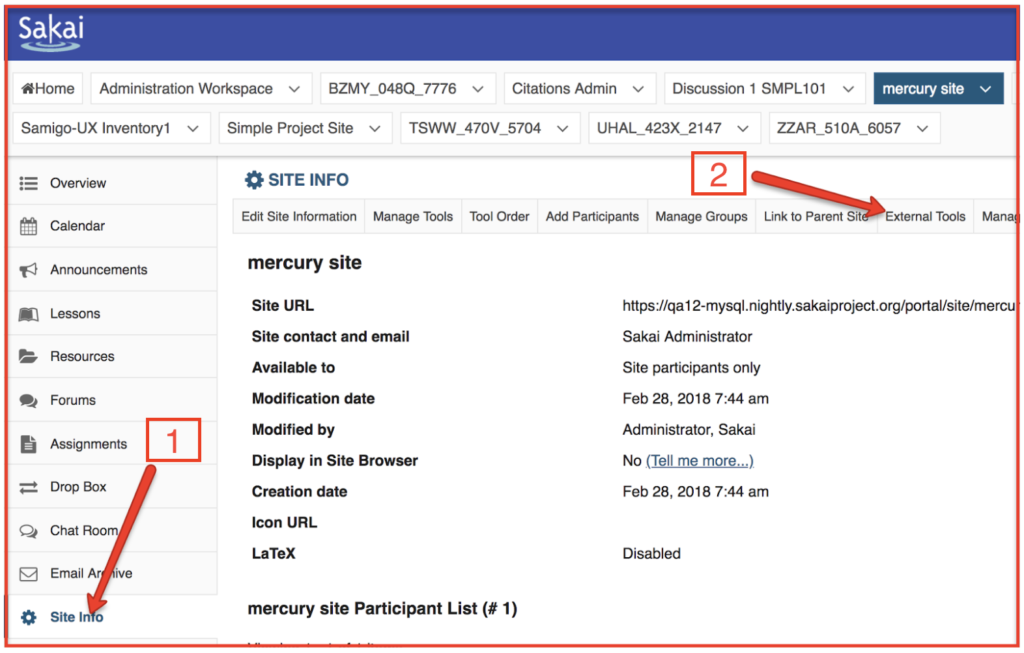Screen dimensions: 1024x653
Task: Click the Announcements megaphone icon
Action: click(x=29, y=270)
